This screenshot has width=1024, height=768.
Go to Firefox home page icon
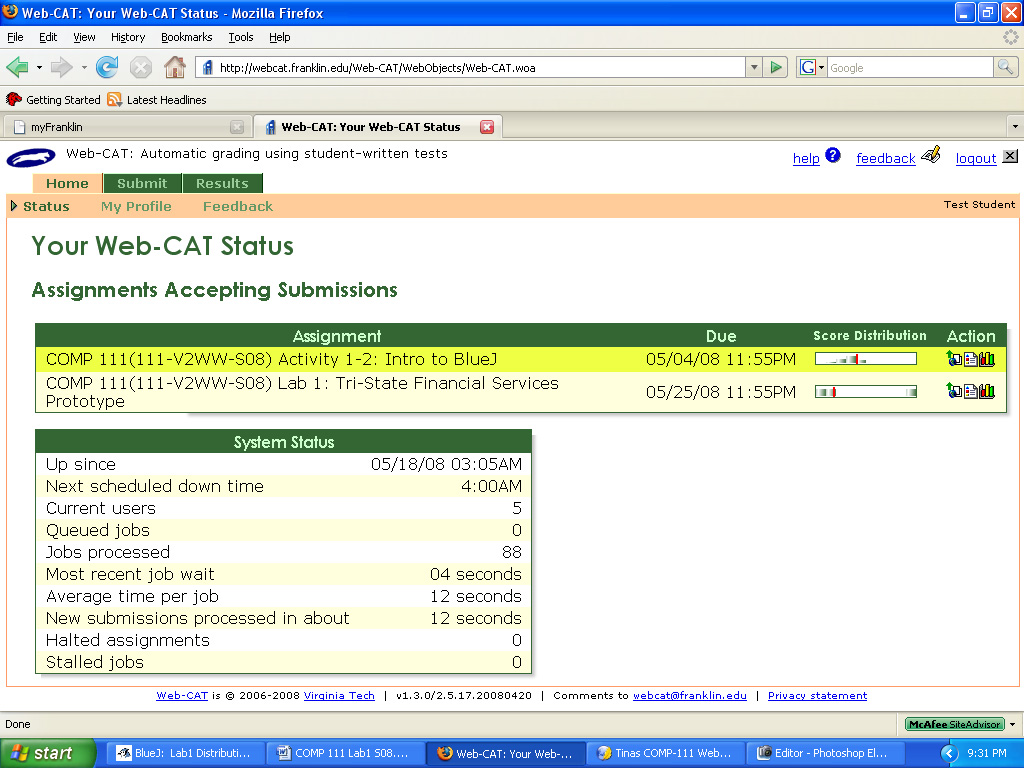click(174, 67)
